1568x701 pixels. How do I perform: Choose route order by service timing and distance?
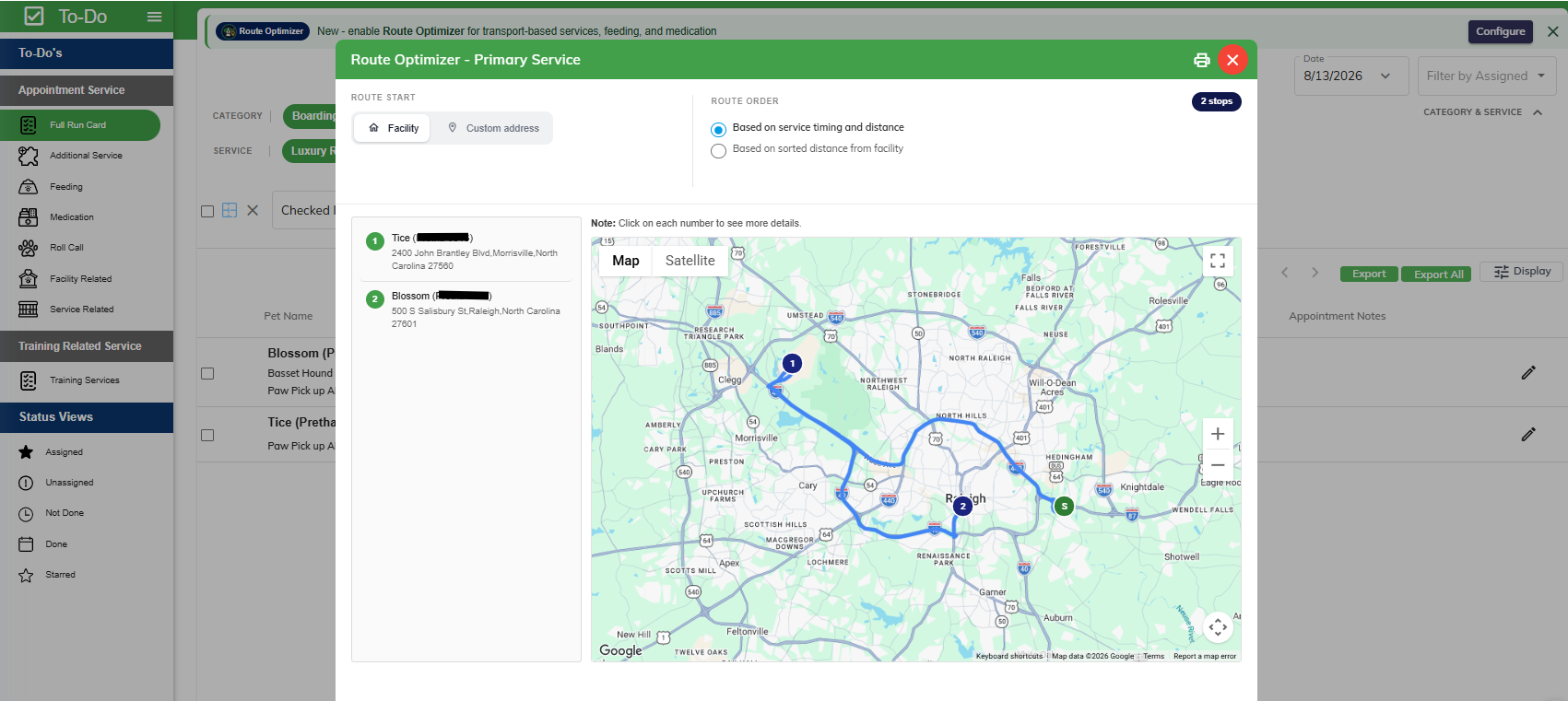[719, 130]
